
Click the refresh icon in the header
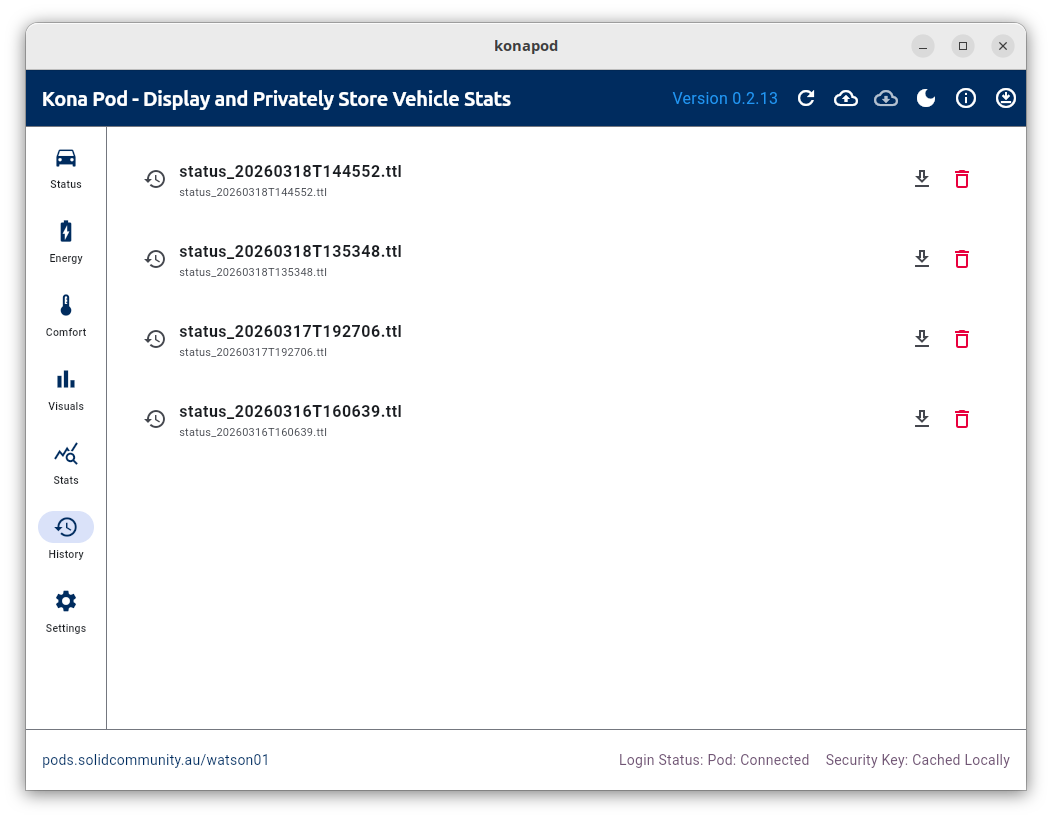[x=806, y=98]
